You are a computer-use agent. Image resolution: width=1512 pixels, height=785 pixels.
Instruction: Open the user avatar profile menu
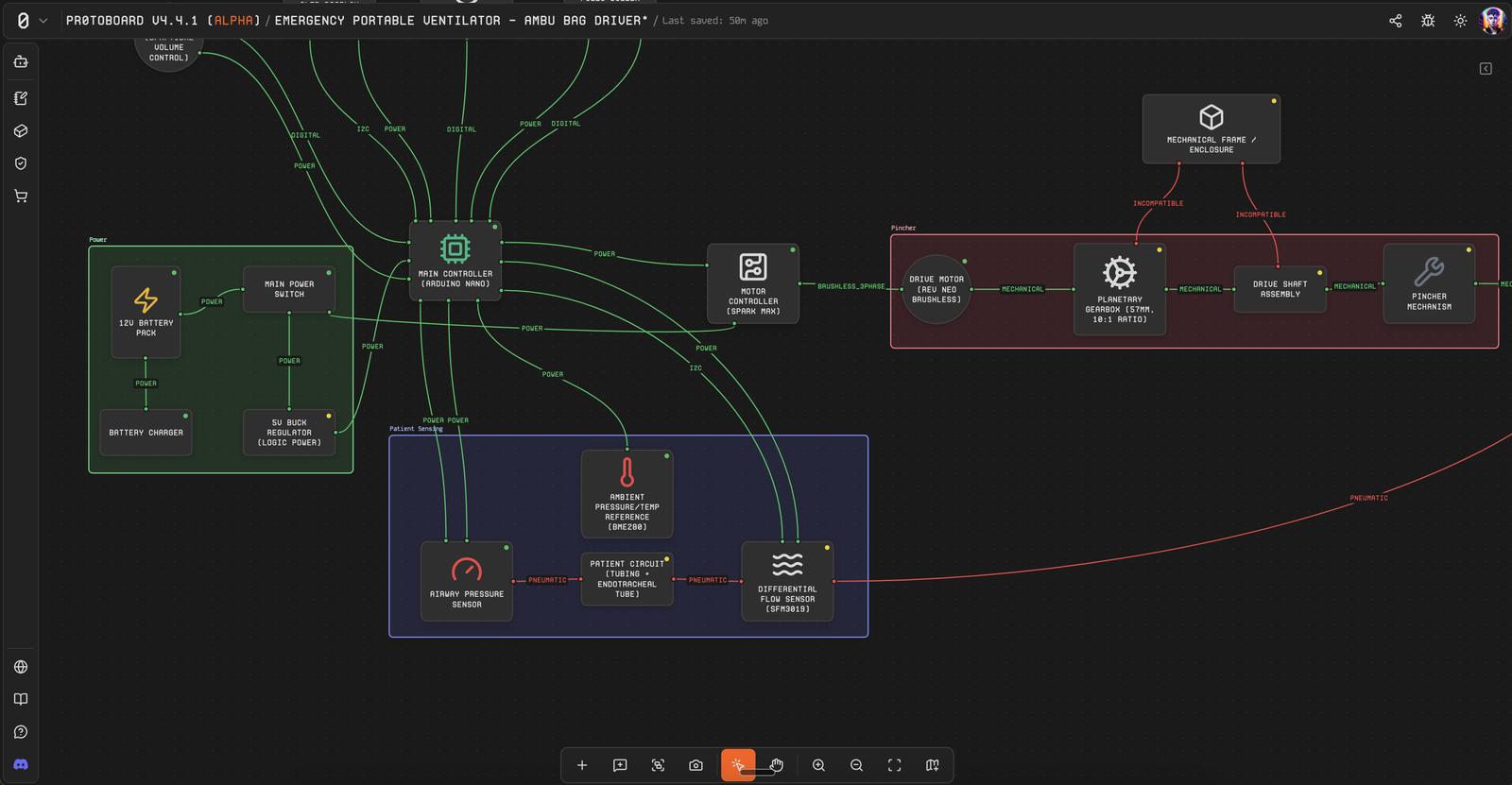[x=1492, y=21]
